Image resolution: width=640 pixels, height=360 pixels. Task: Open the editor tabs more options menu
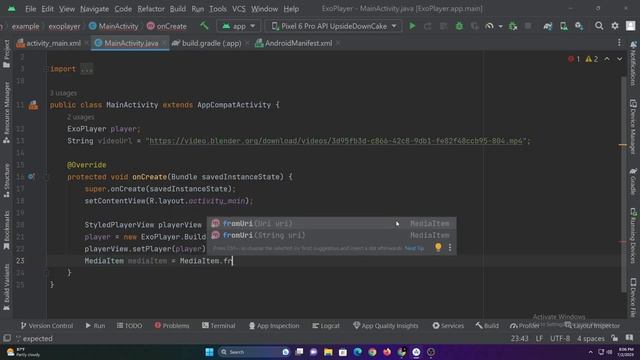(619, 43)
